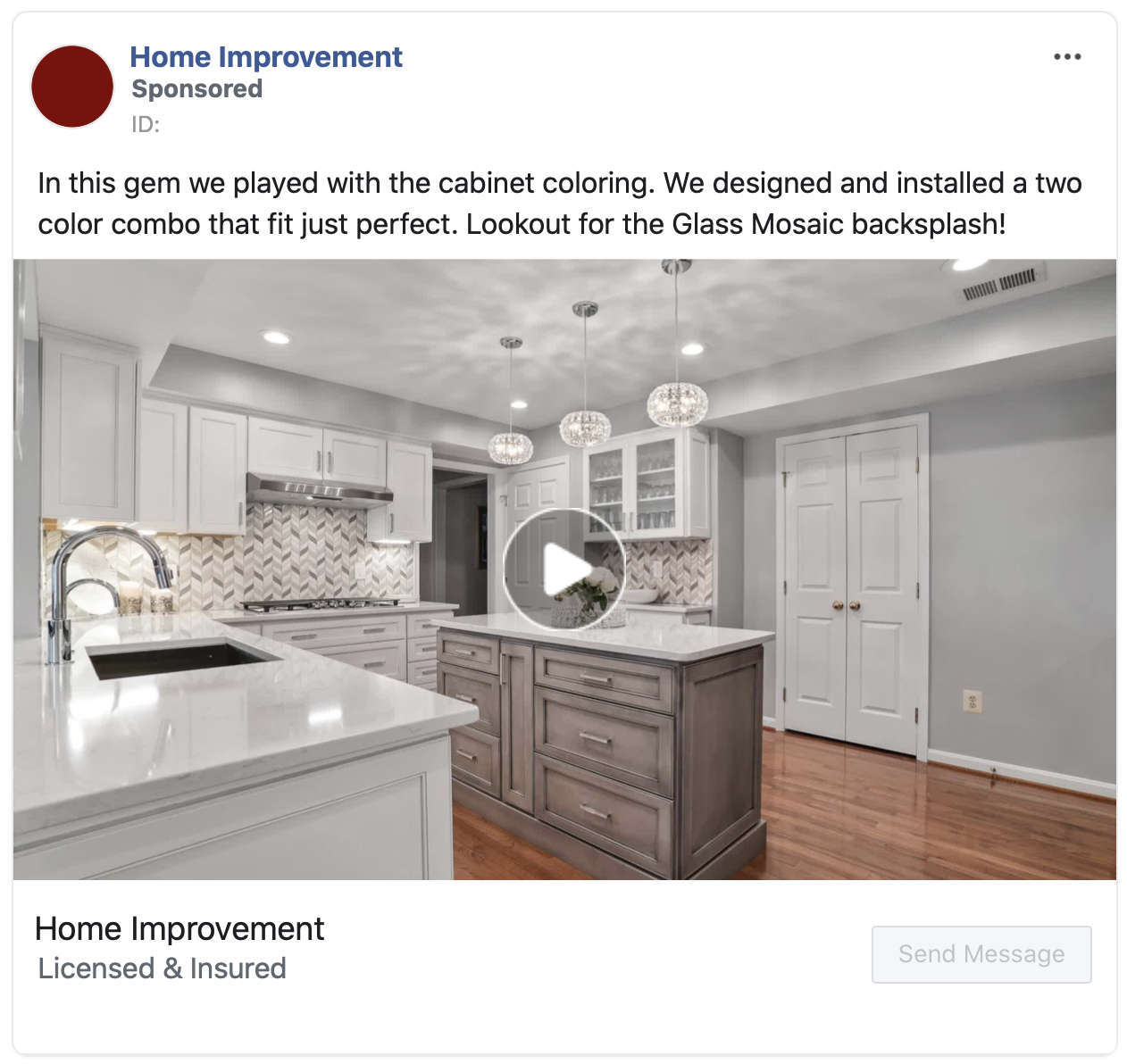Screen dimensions: 1127x1064
Task: Open the three-dot post options menu
Action: (x=1067, y=56)
